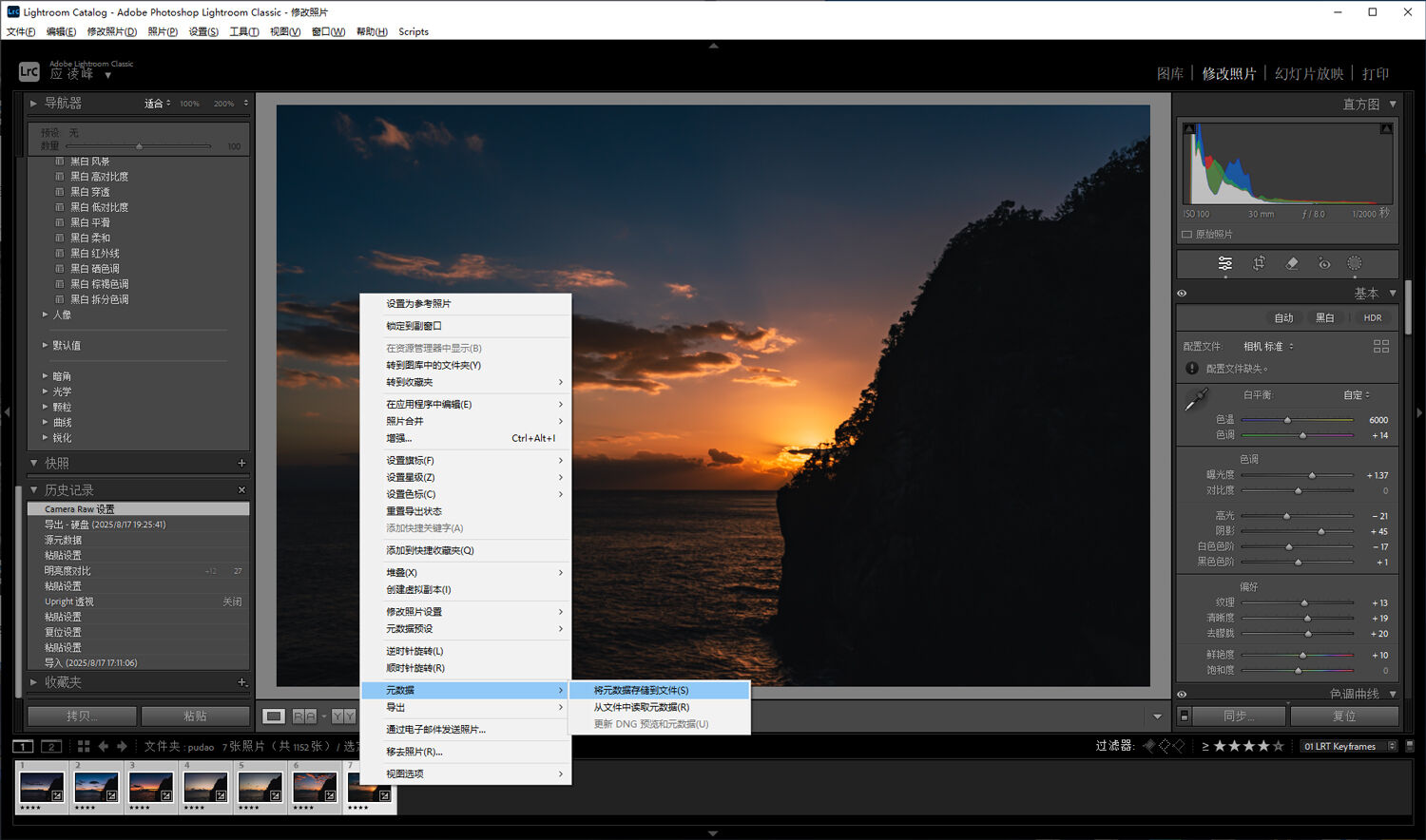This screenshot has height=840, width=1426.
Task: Select Create Virtual Copy in context menu
Action: click(418, 589)
